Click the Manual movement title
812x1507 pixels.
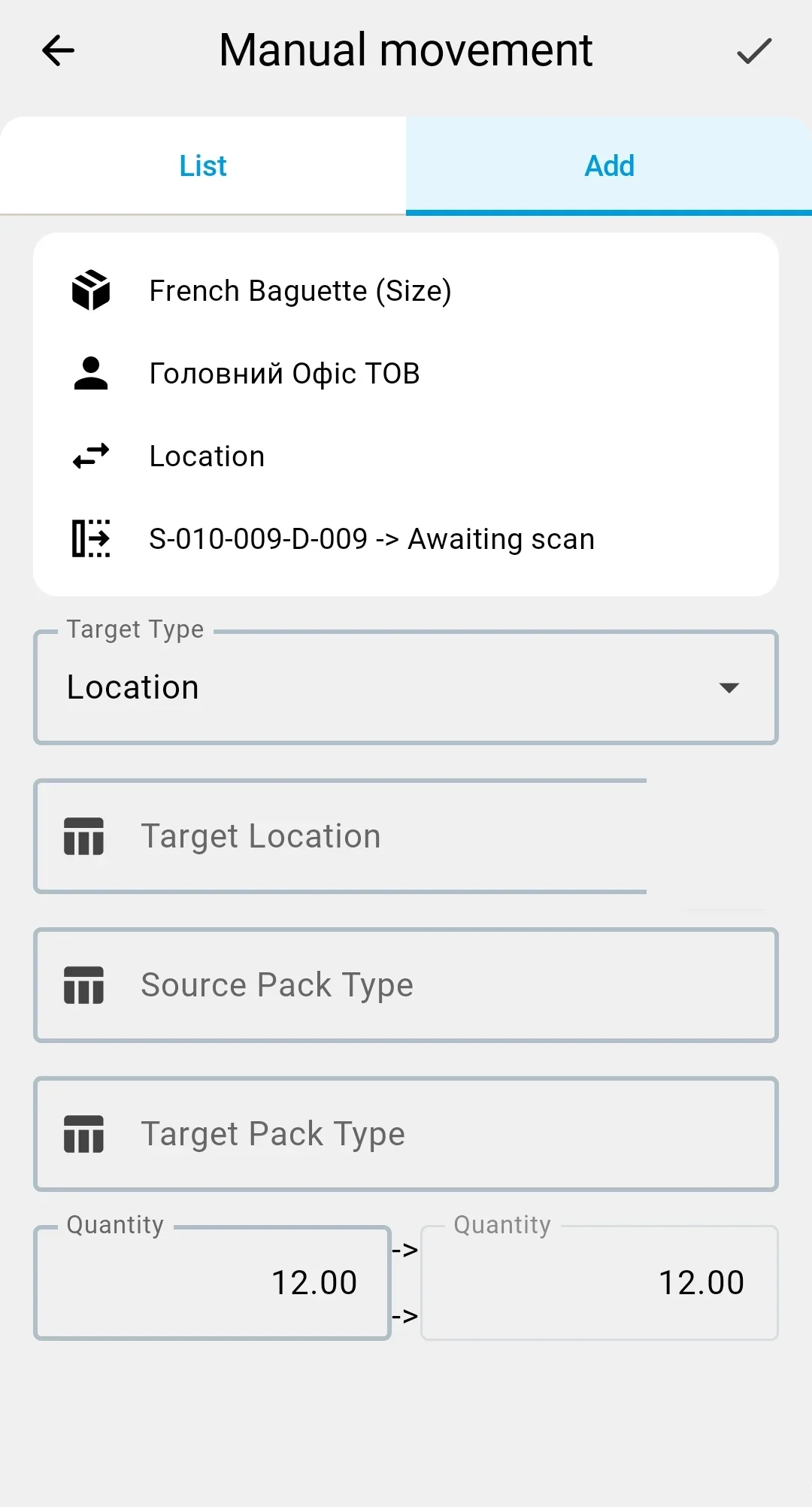(x=406, y=50)
